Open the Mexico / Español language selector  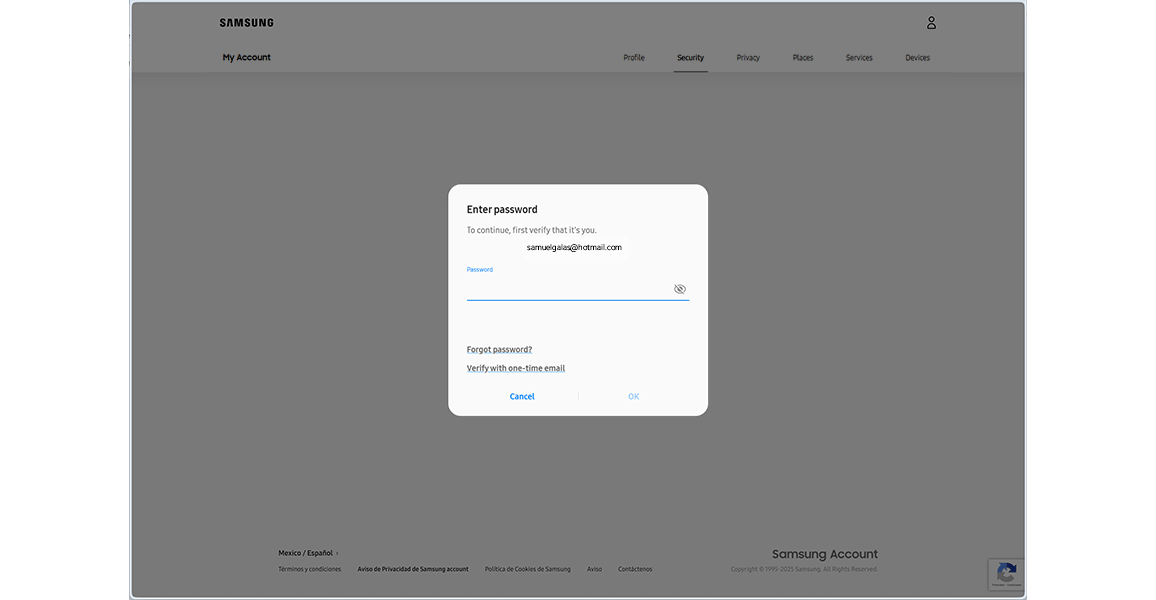tap(305, 552)
